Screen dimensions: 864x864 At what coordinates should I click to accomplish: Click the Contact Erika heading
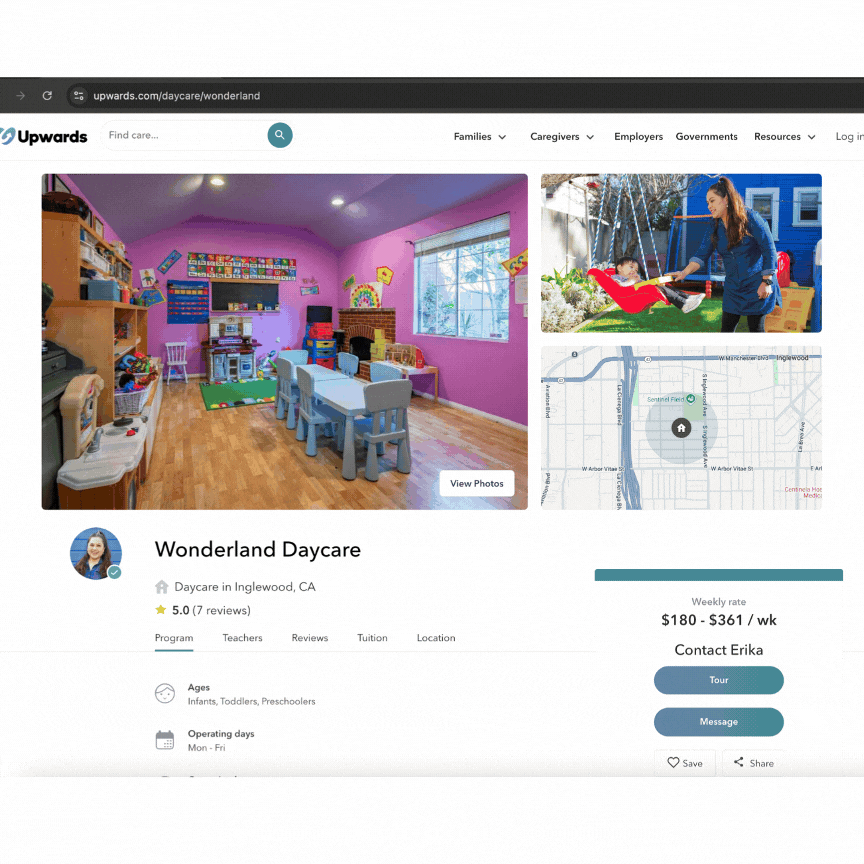click(719, 650)
